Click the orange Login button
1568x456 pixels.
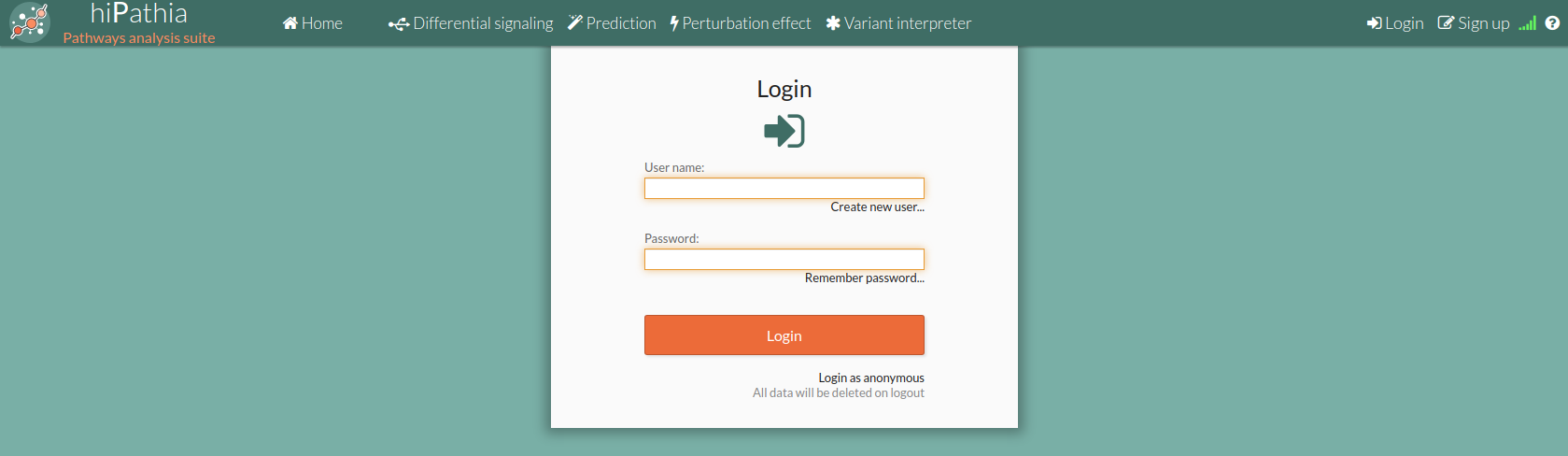[x=784, y=335]
